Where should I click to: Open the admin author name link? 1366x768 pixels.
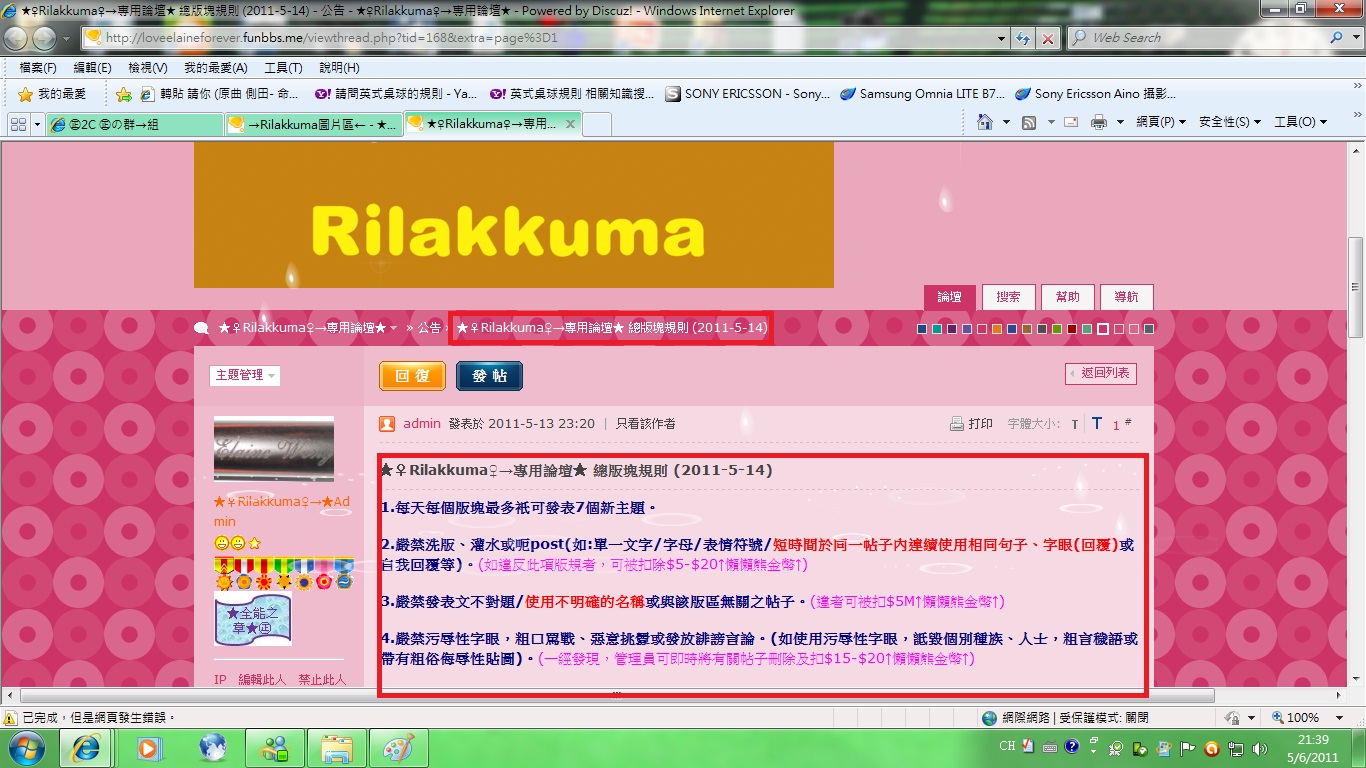click(x=422, y=424)
